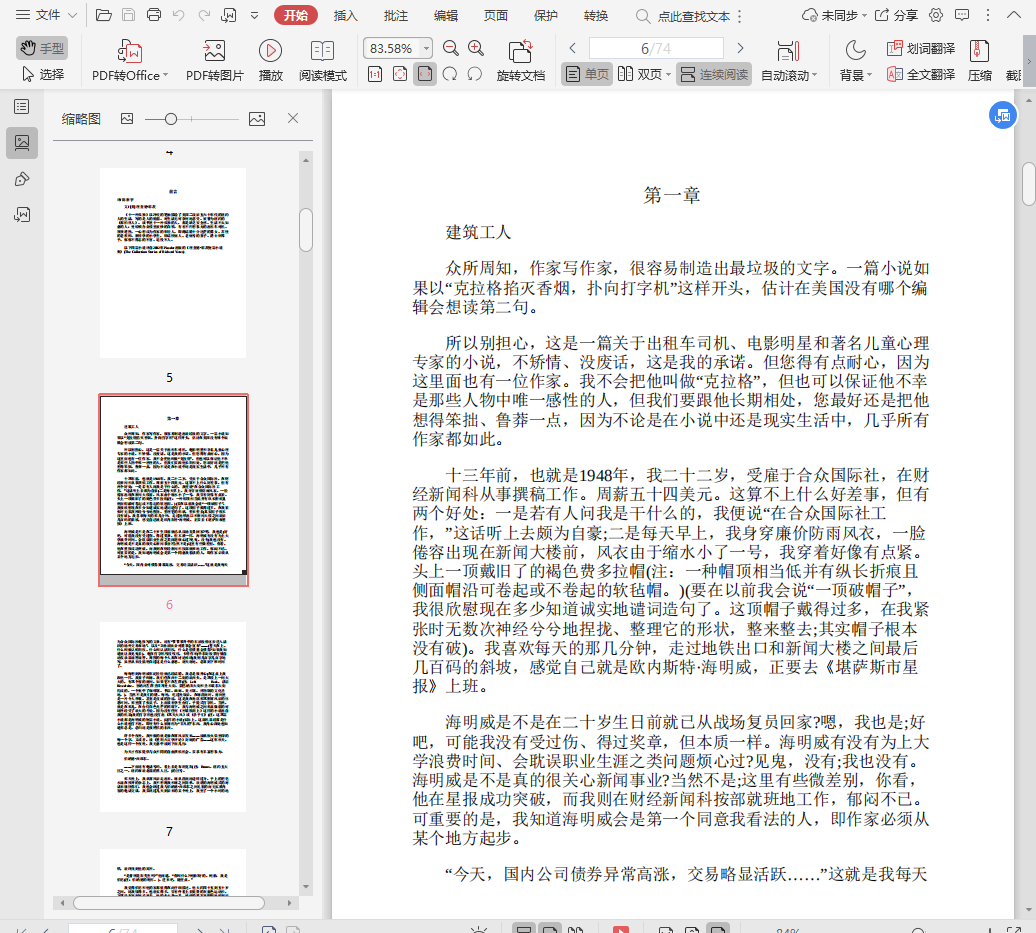This screenshot has height=933, width=1036.
Task: Click 旋转文档 rotate document
Action: pyautogui.click(x=521, y=60)
